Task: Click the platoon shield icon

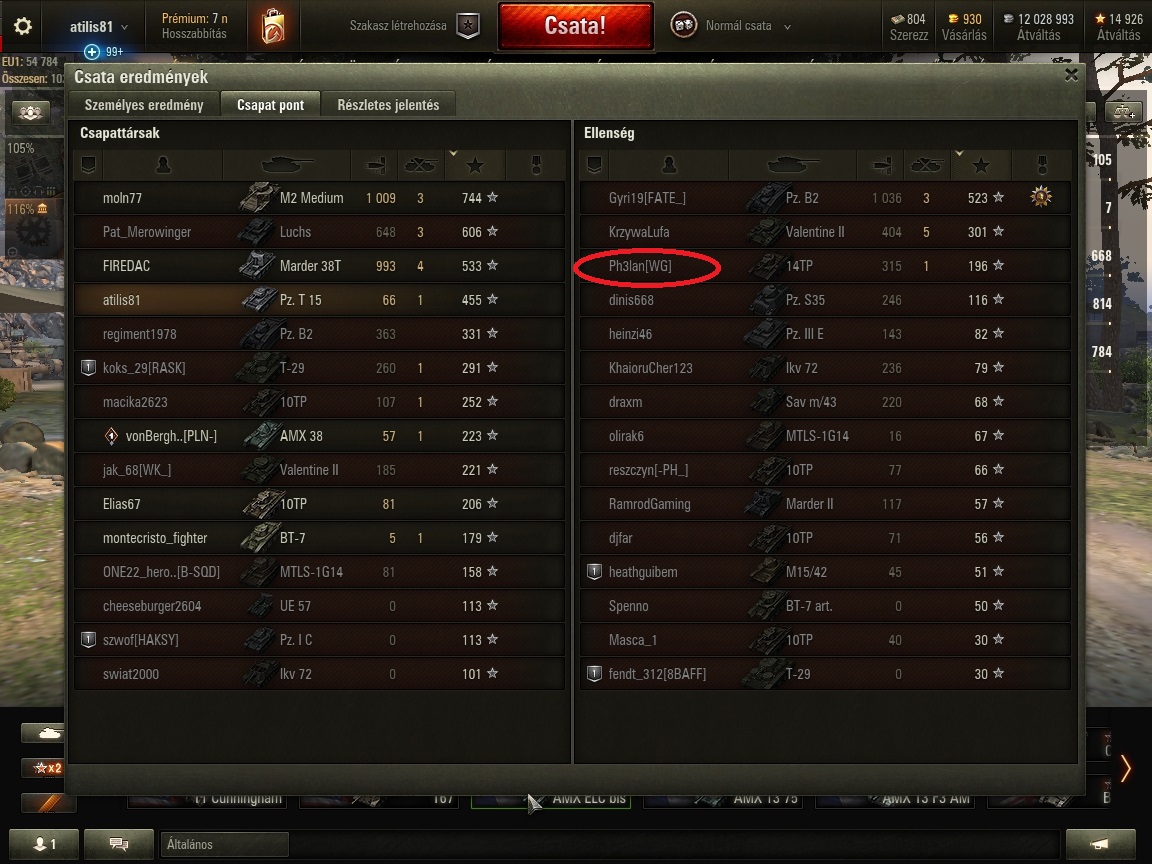Action: pos(468,26)
